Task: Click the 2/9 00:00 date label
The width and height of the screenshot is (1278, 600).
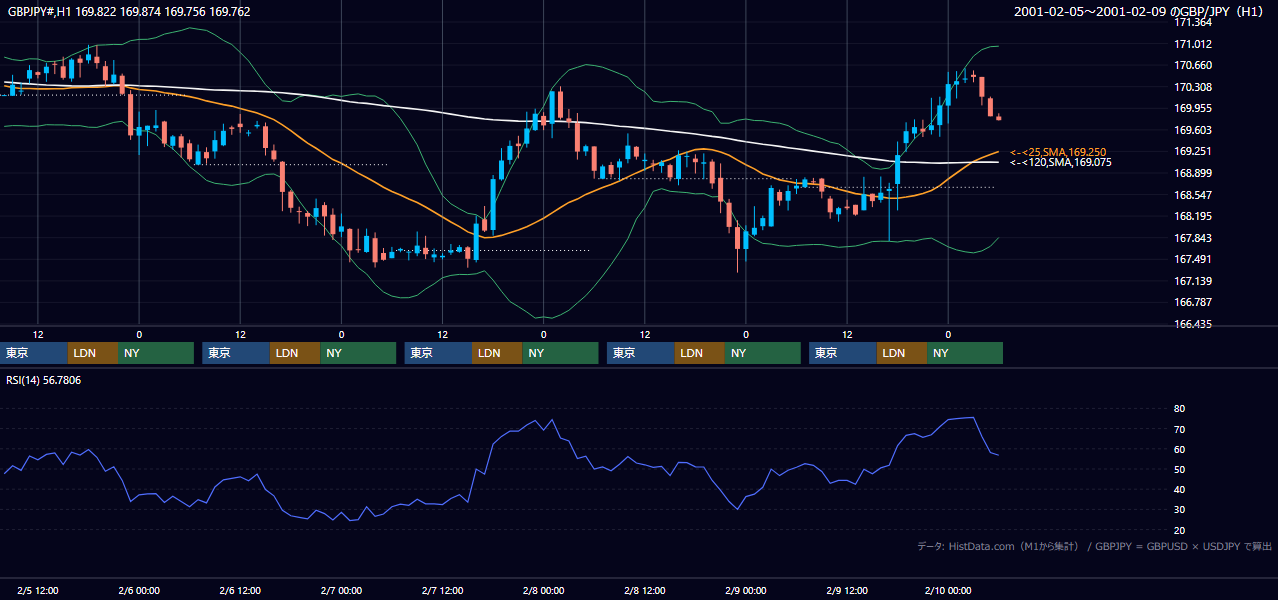Action: [745, 590]
